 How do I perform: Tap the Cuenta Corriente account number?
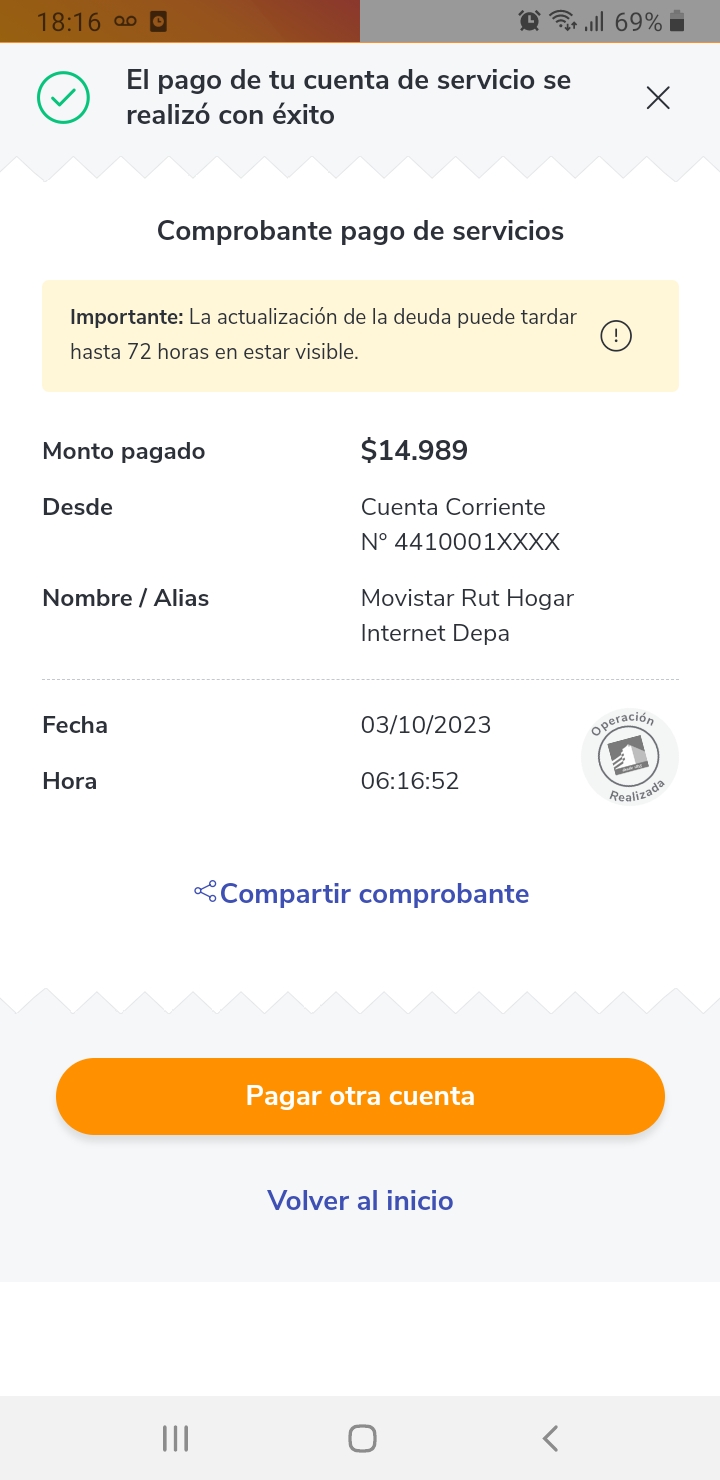(460, 542)
